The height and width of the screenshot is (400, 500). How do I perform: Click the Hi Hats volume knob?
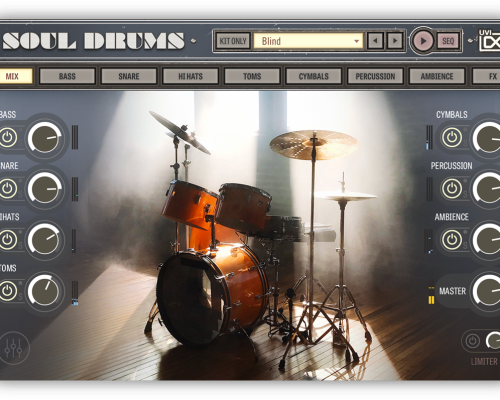tap(45, 240)
